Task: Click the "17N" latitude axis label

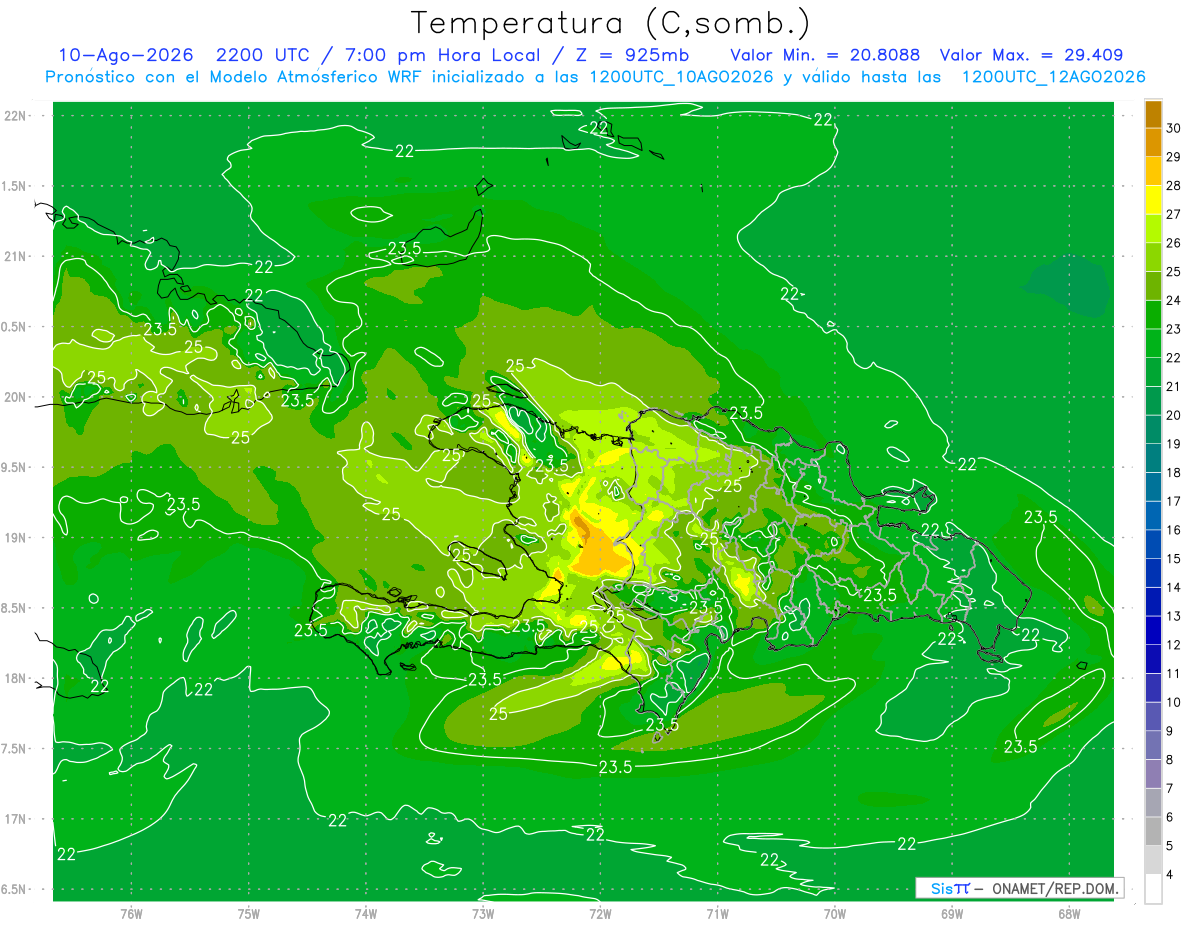Action: pos(17,819)
